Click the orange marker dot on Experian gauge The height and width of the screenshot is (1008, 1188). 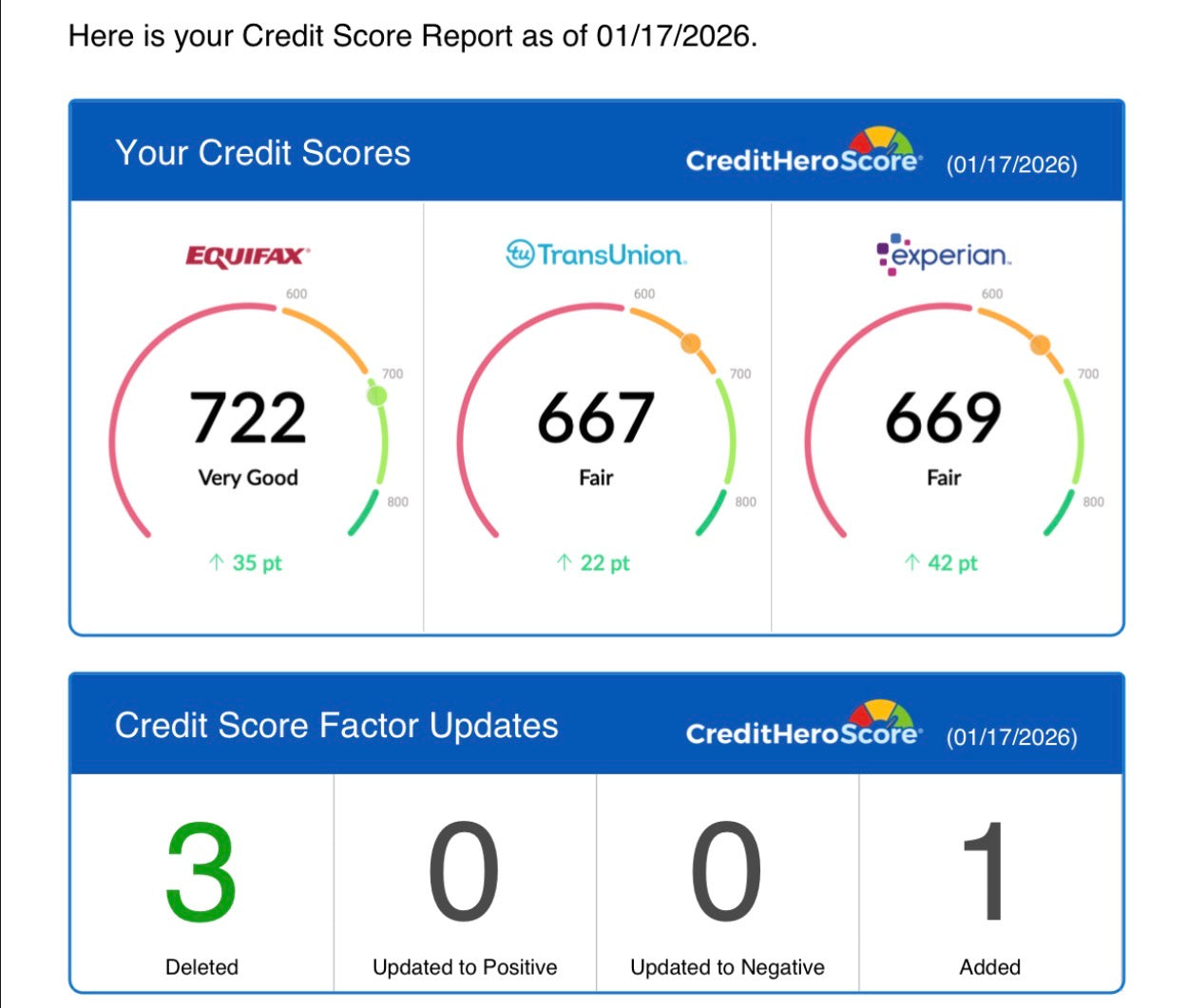pos(1041,344)
